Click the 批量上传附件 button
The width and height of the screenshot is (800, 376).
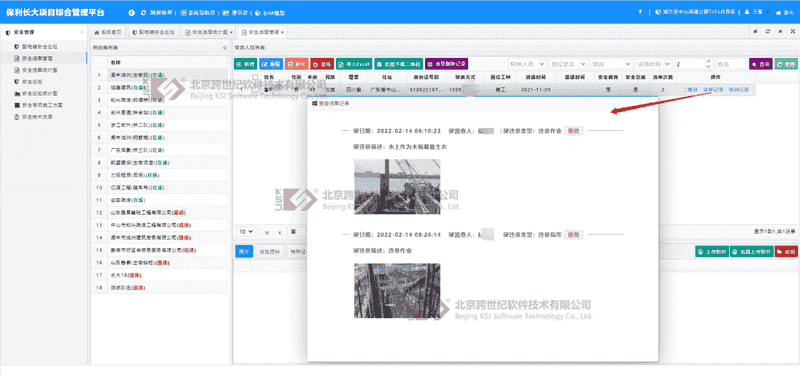tap(752, 252)
